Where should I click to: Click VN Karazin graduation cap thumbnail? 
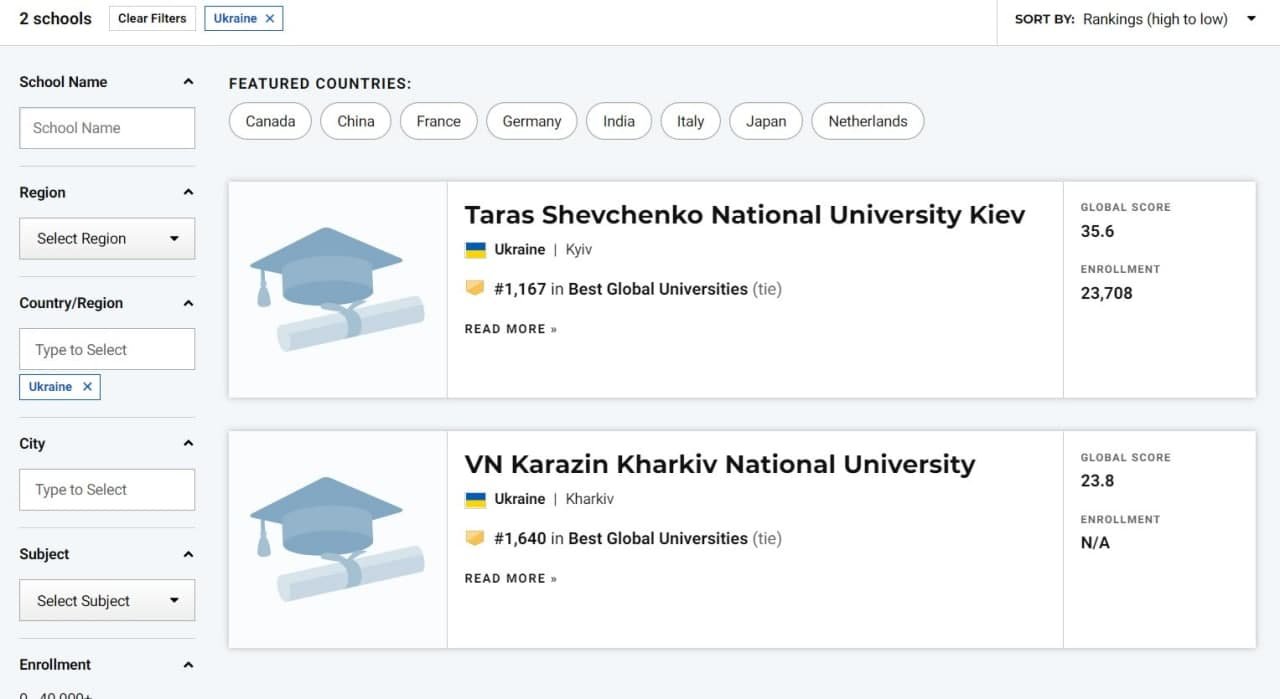(336, 539)
